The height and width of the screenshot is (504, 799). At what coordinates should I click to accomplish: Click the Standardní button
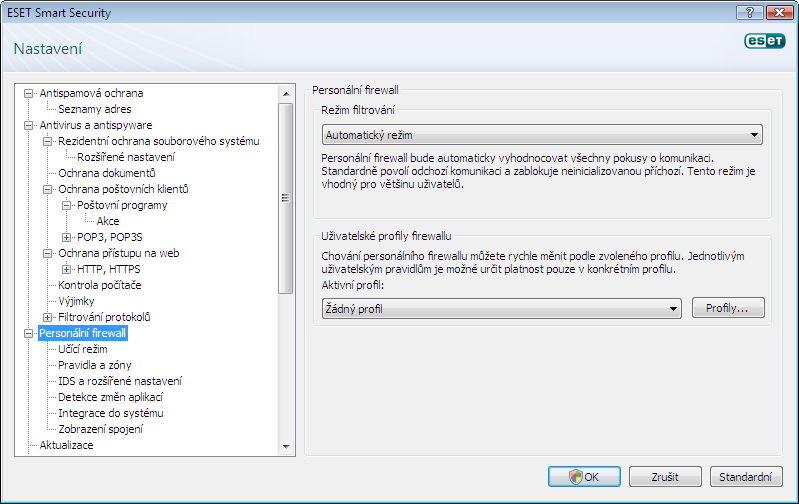[x=745, y=477]
